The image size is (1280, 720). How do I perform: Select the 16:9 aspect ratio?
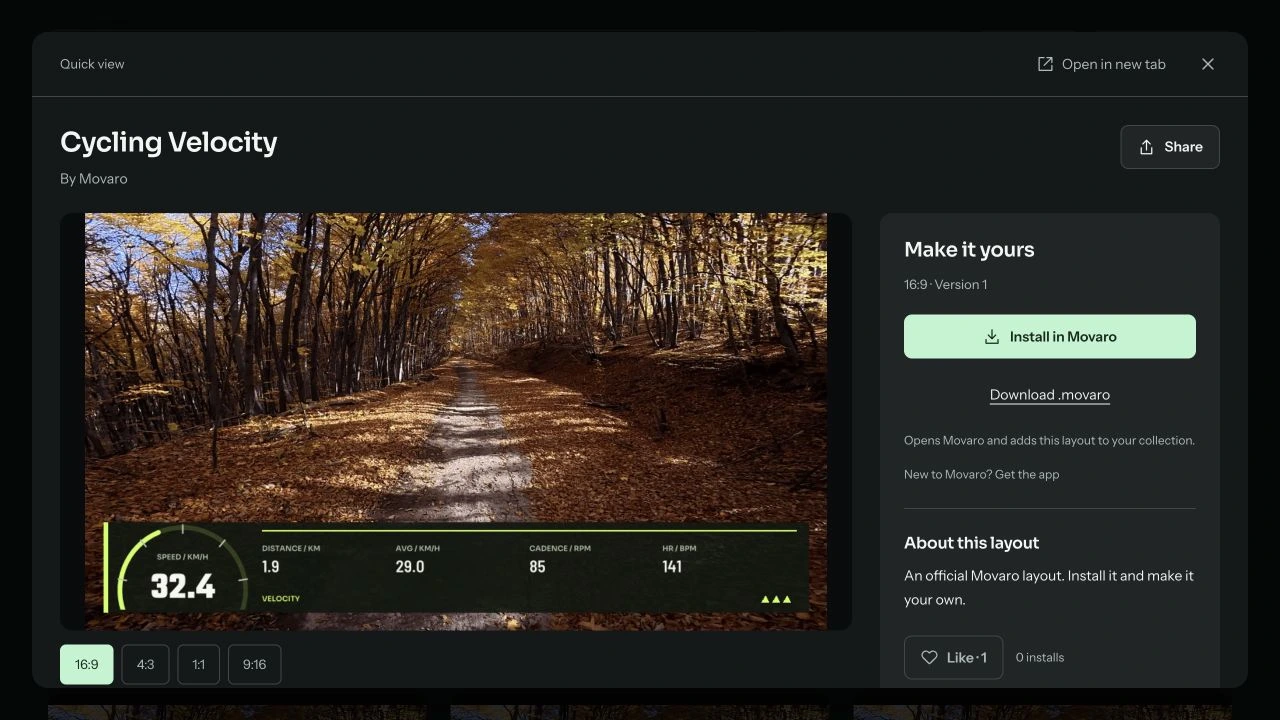pos(87,665)
